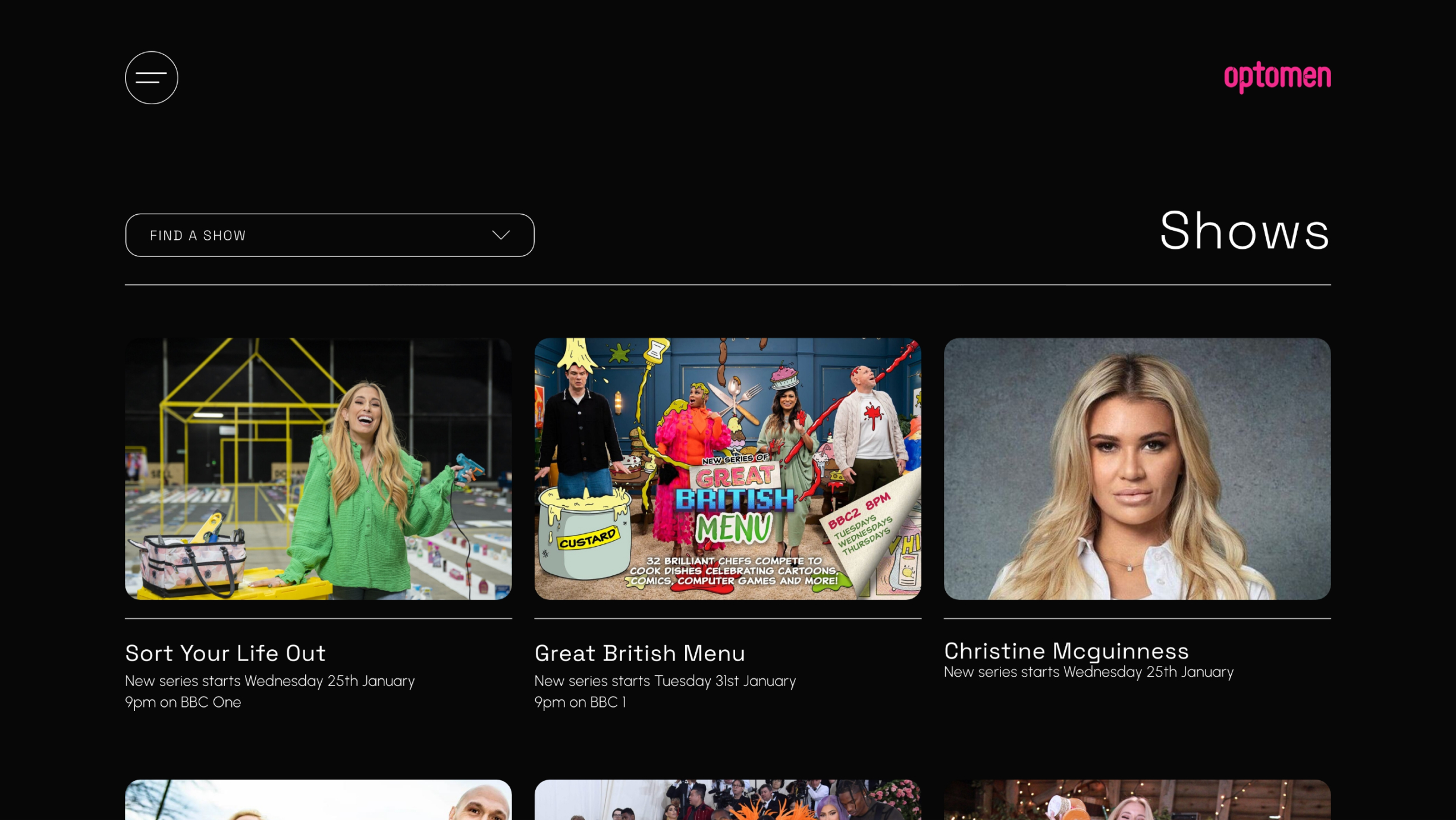Click 'FIND A SHOW' label text
The width and height of the screenshot is (1456, 820).
coord(197,236)
